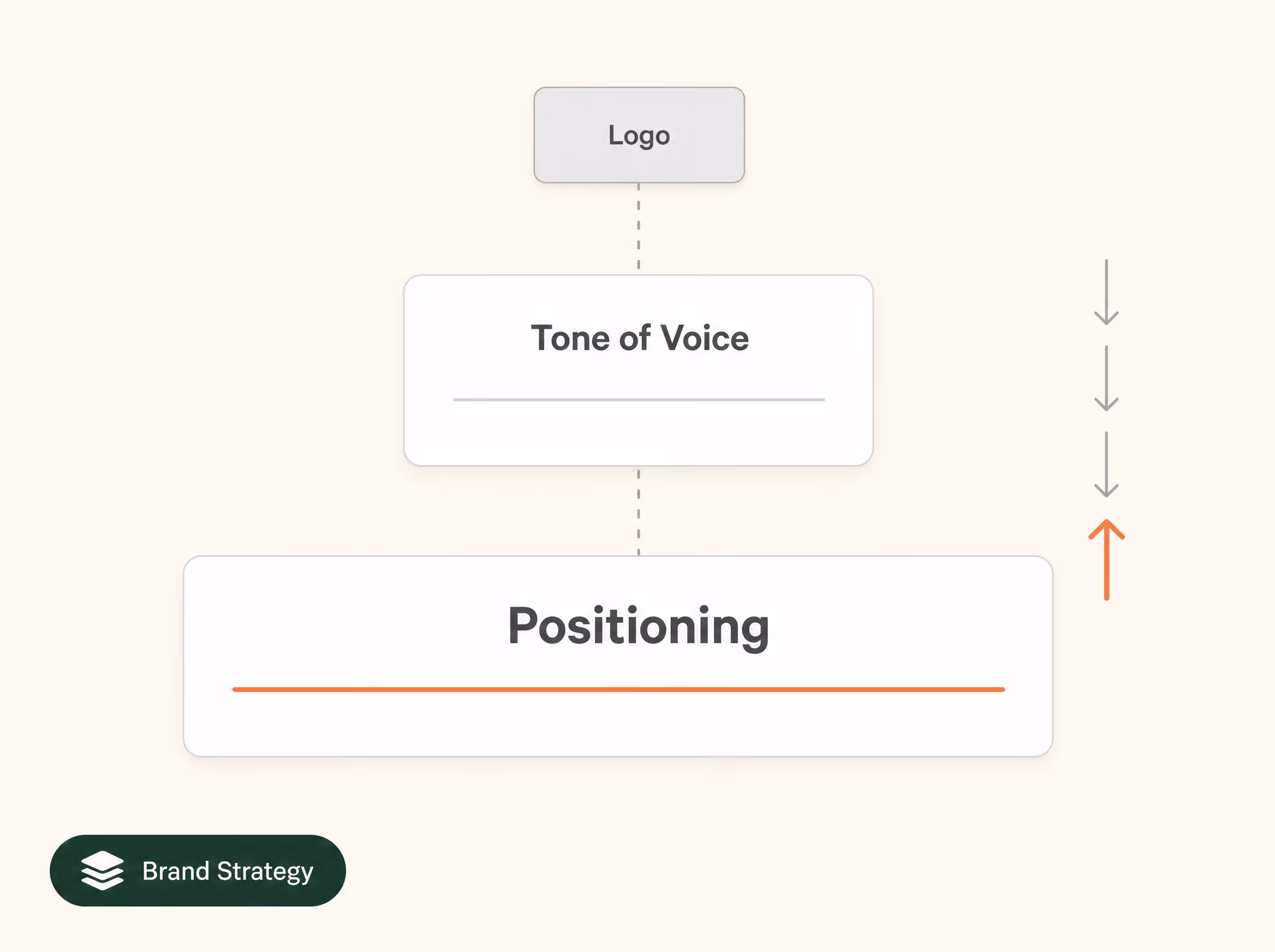
Task: Click blank area below Tone of Voice divider
Action: point(639,432)
